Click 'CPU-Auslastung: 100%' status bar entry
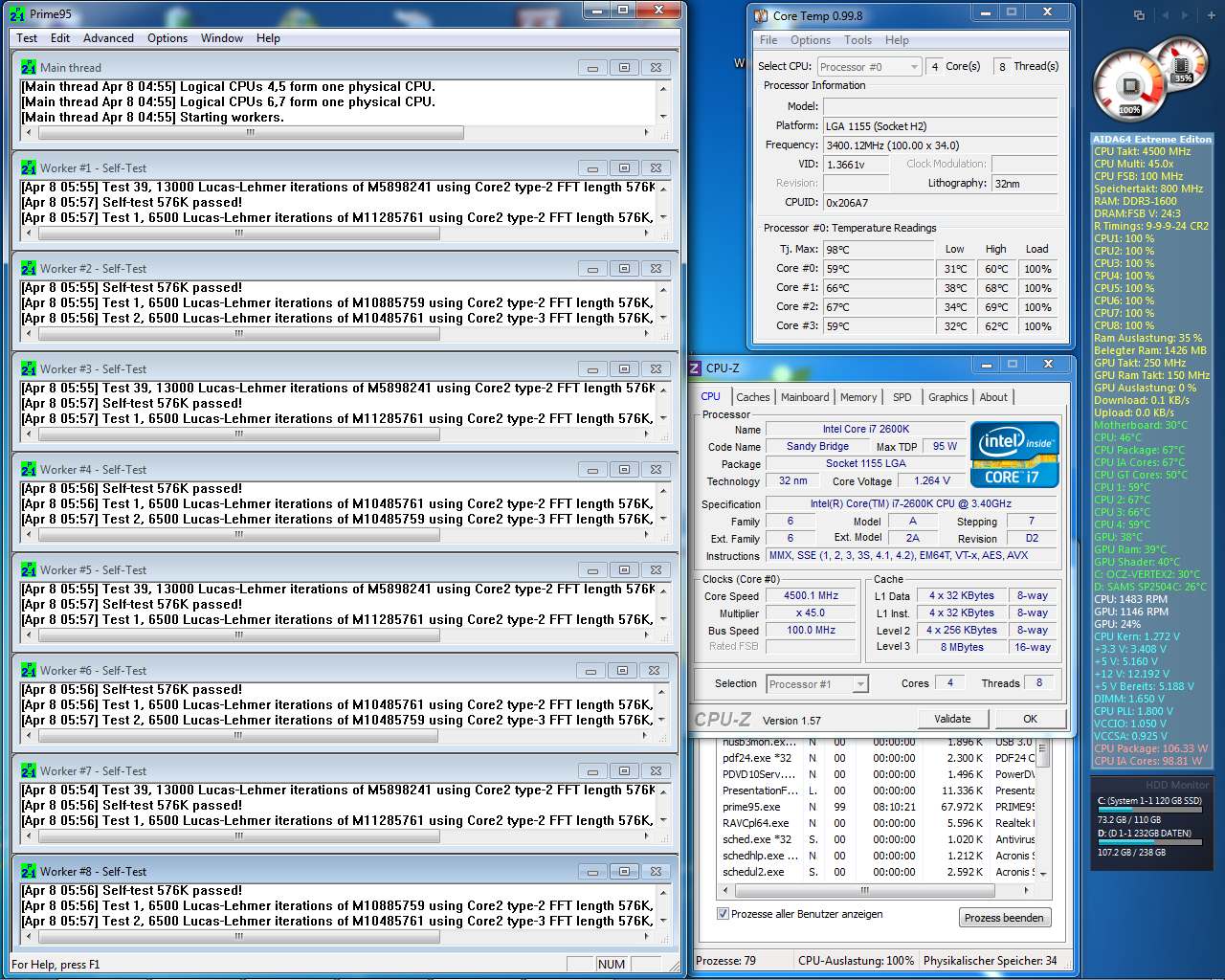The image size is (1225, 980). point(856,960)
